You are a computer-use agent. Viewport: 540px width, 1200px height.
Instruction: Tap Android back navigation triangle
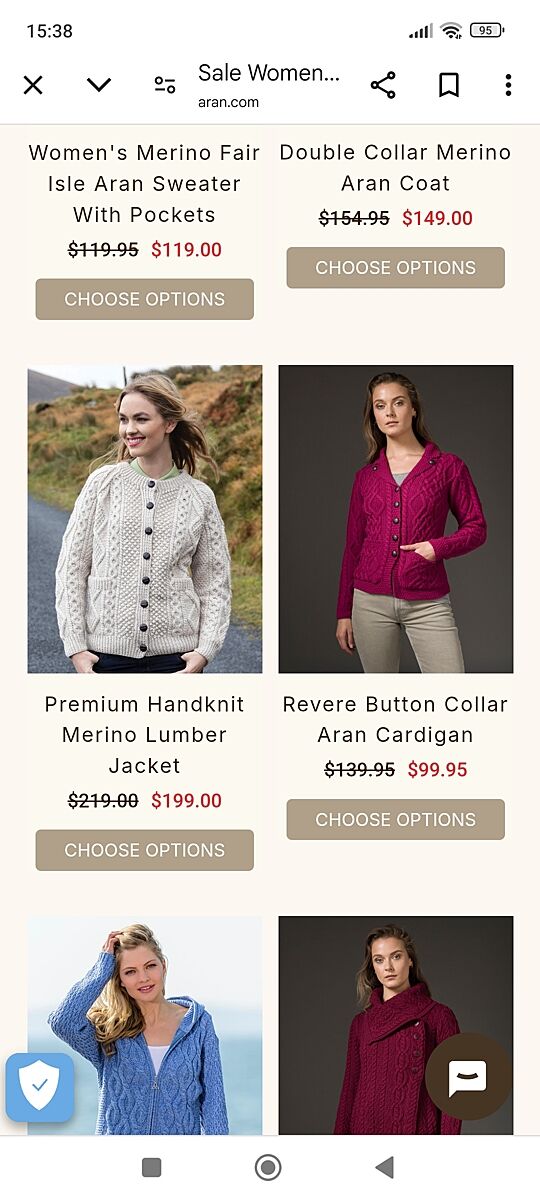384,1167
